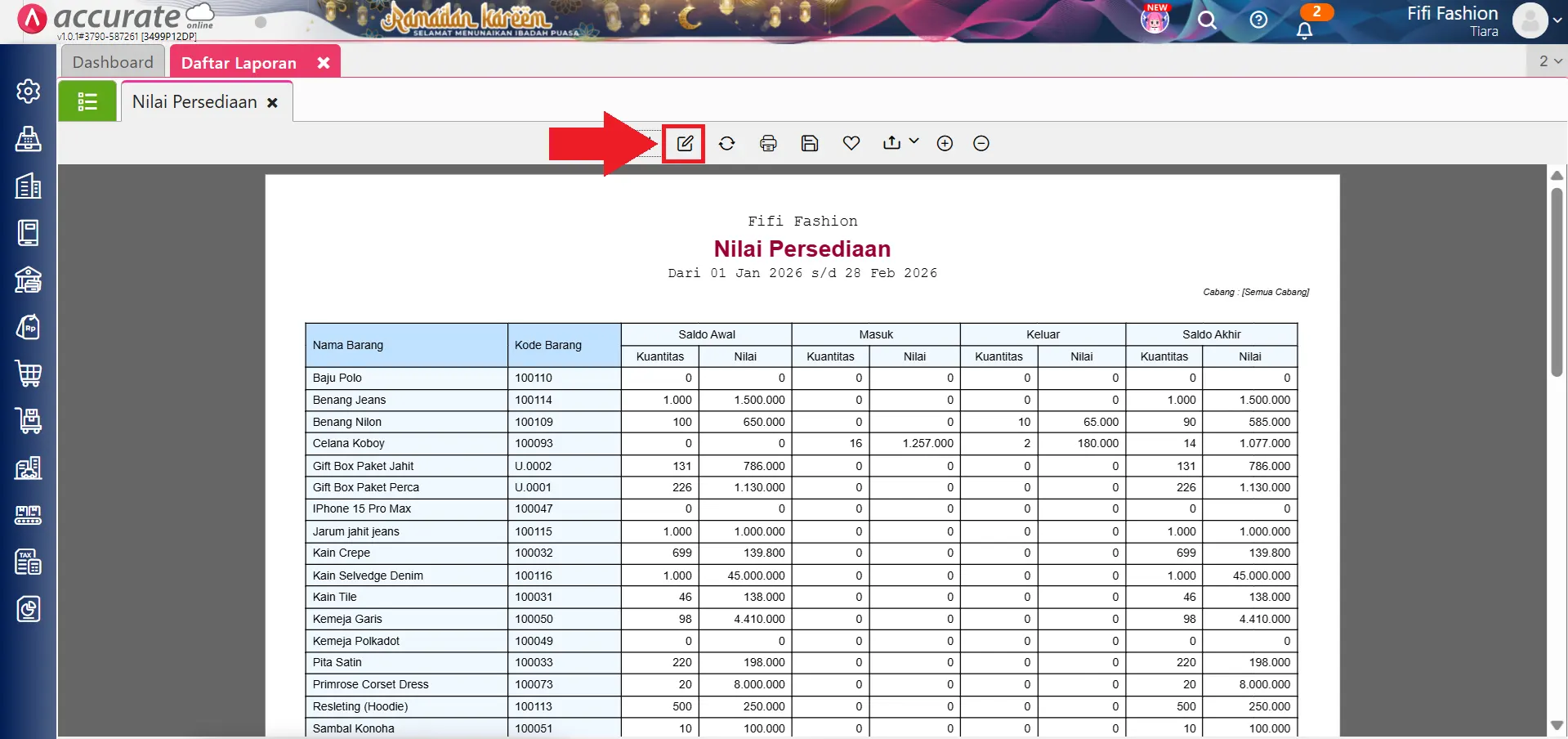Switch to the Dashboard tab
Viewport: 1568px width, 739px height.
(x=112, y=60)
